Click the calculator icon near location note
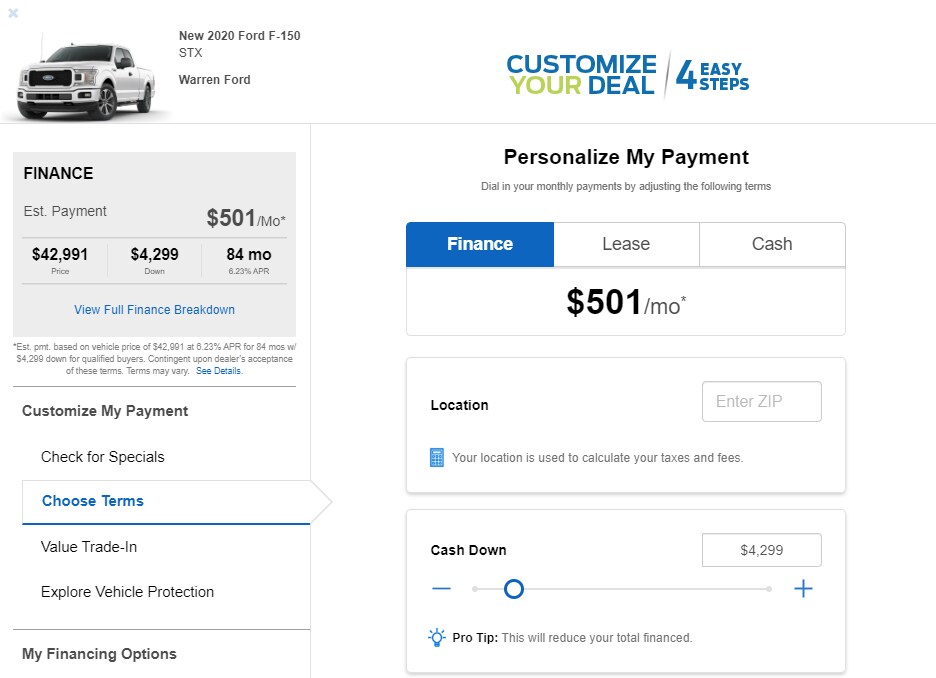Screen dimensions: 936x678 (437, 458)
